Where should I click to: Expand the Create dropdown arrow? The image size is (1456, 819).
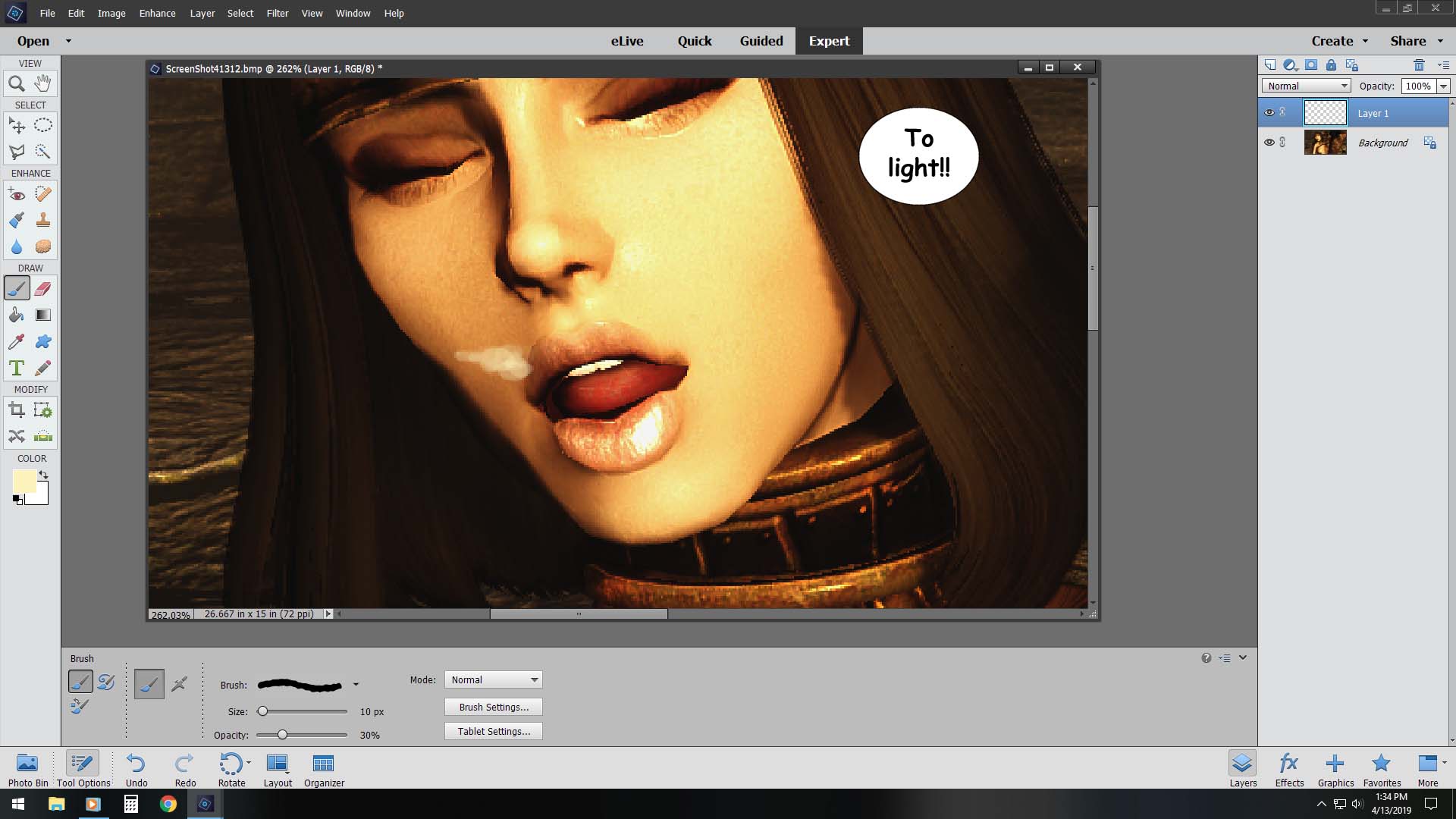coord(1365,41)
